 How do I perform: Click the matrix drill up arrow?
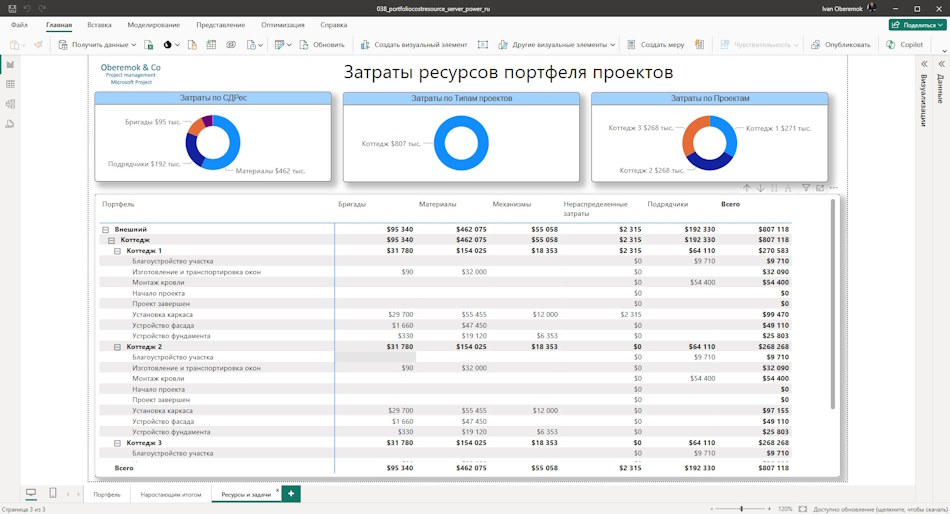(x=746, y=189)
